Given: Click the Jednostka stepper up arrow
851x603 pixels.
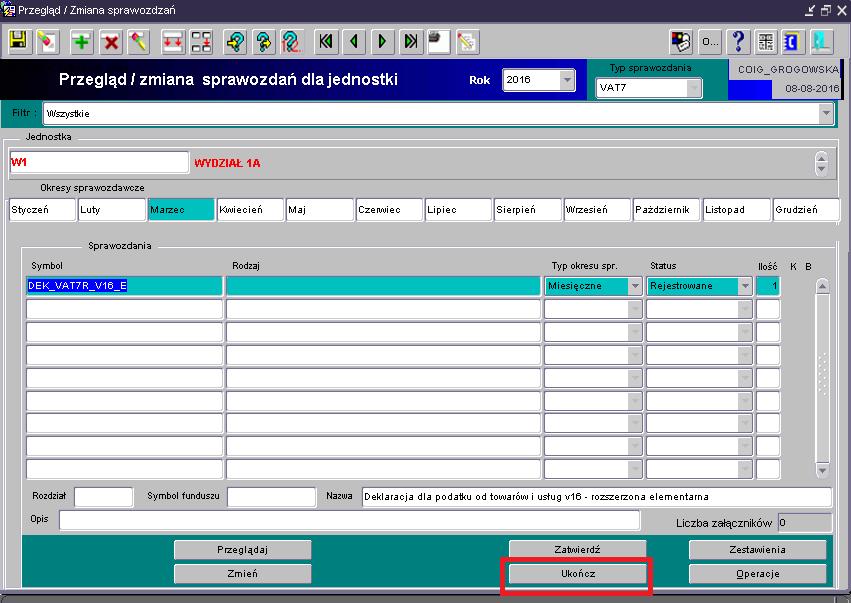Looking at the screenshot, I should coord(821,158).
